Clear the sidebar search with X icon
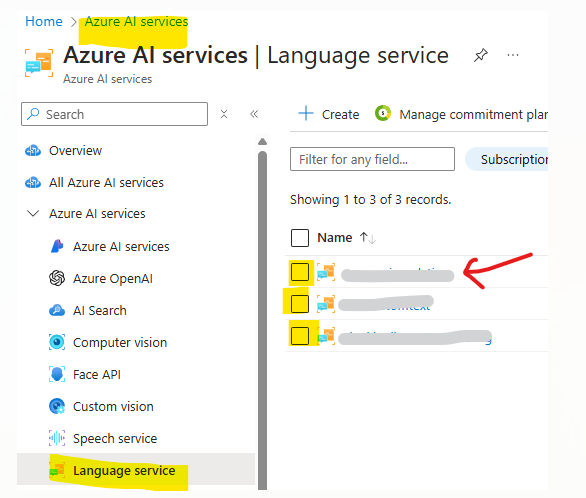586x498 pixels. pyautogui.click(x=224, y=114)
